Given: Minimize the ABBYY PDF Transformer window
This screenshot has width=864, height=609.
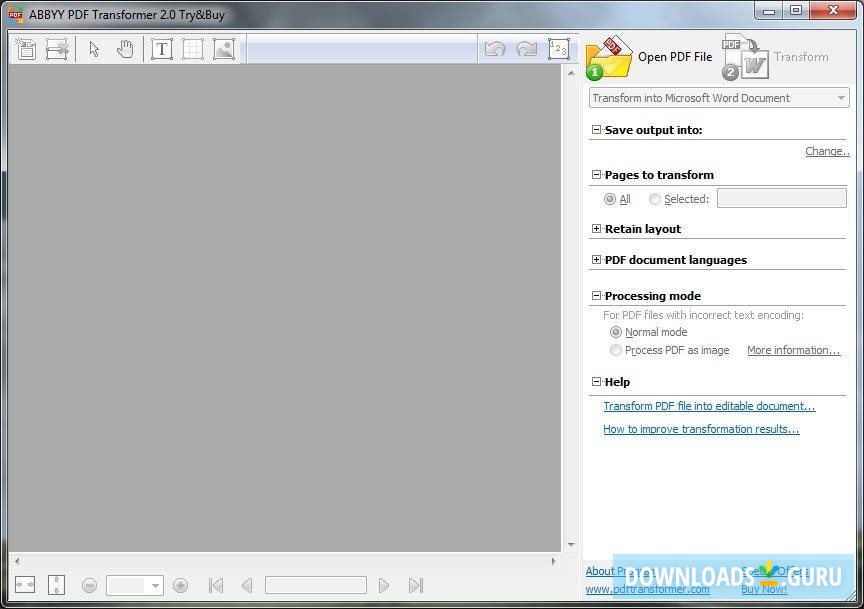Looking at the screenshot, I should click(x=770, y=10).
